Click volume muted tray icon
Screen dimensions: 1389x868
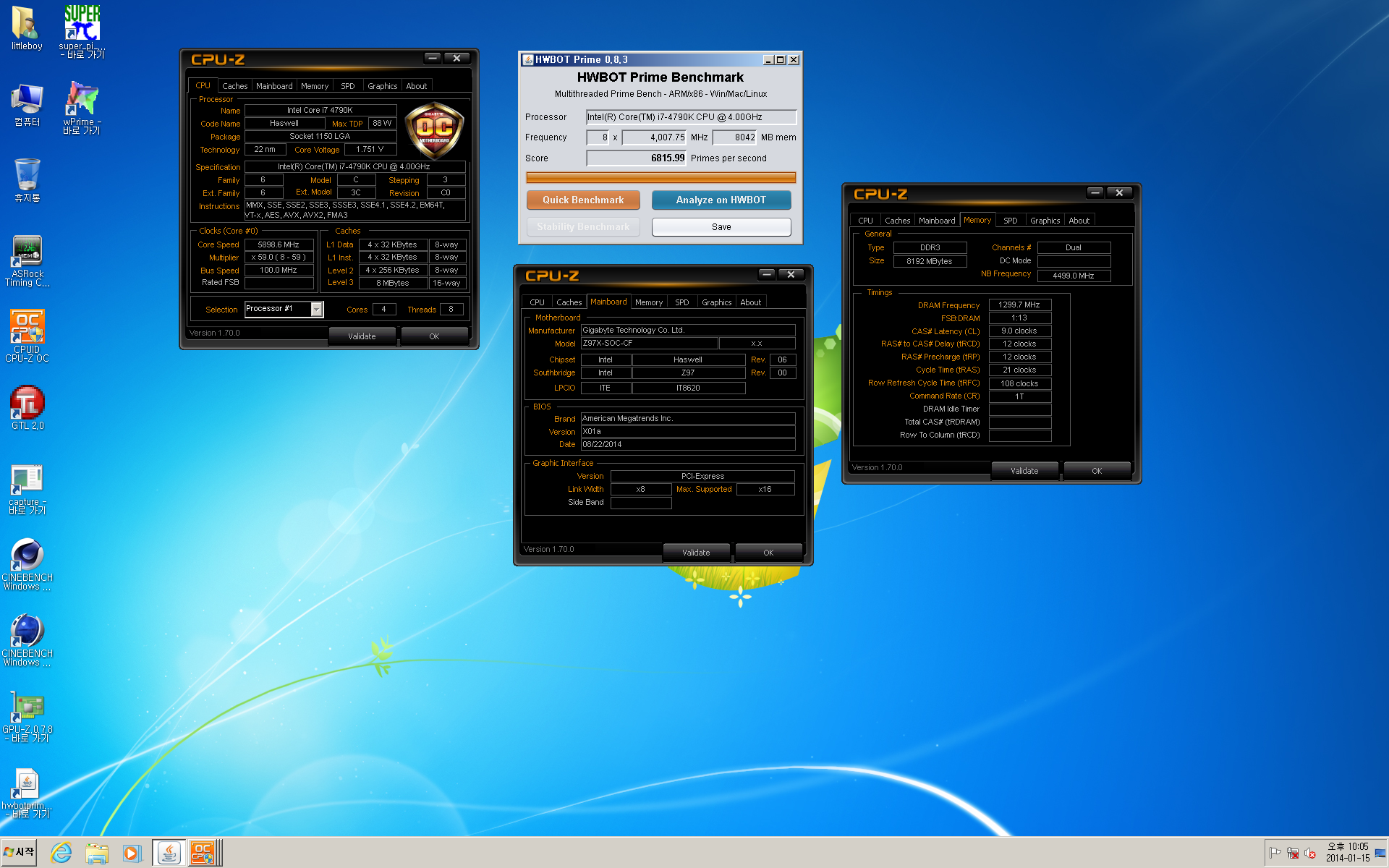pyautogui.click(x=1310, y=854)
